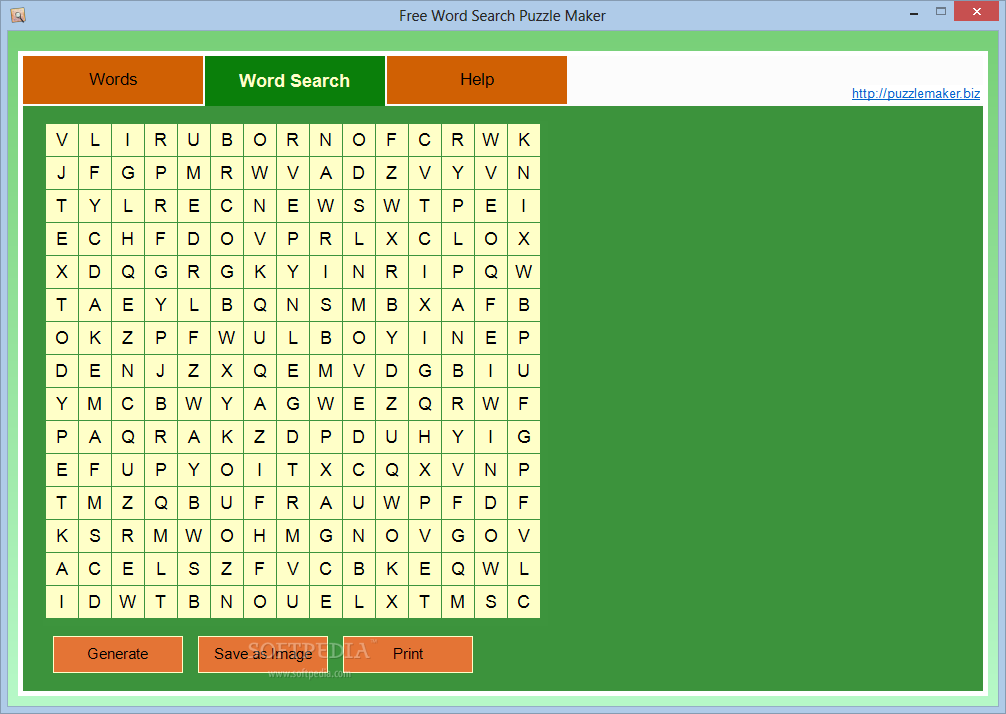Select the letter V in top-left grid cell

click(x=61, y=140)
